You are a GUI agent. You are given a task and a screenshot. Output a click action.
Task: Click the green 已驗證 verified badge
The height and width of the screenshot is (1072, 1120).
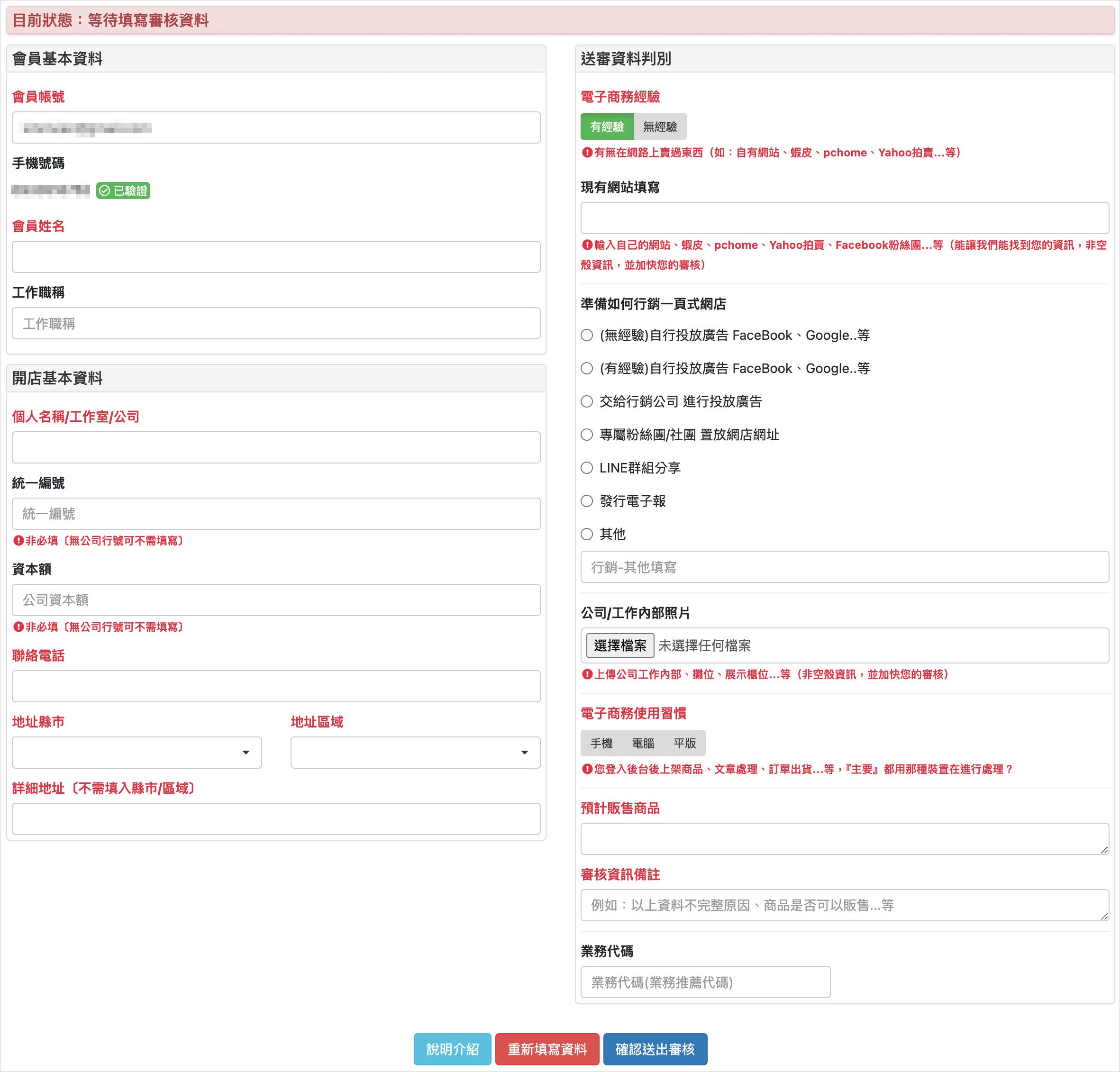pos(123,191)
